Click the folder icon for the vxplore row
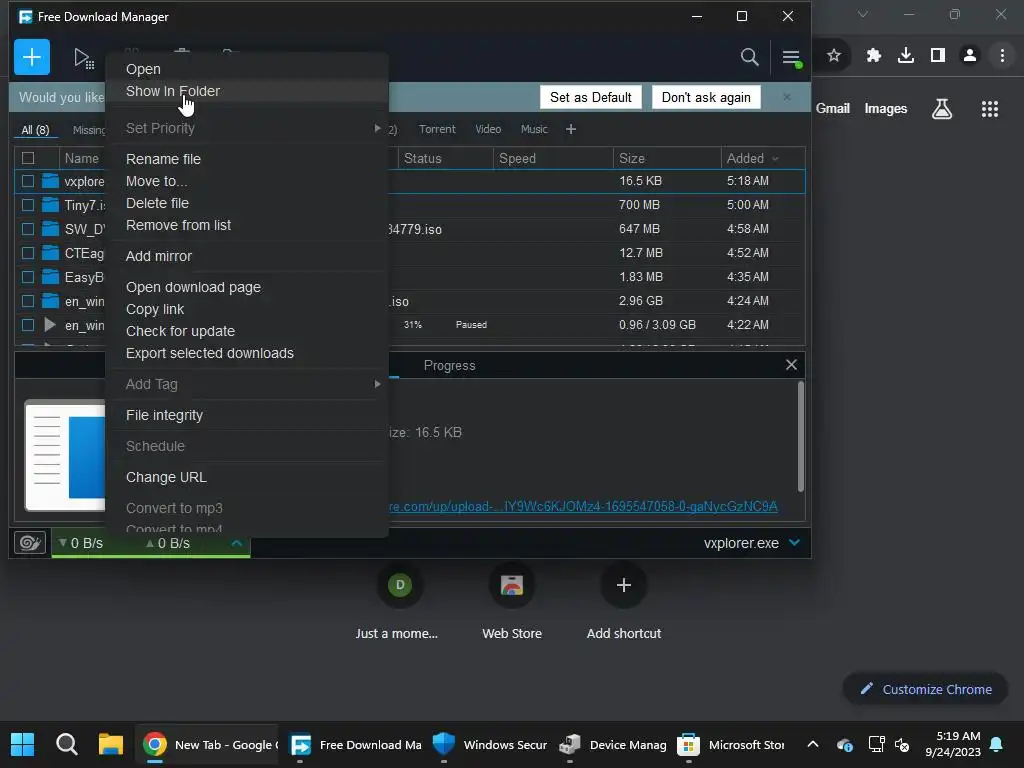This screenshot has width=1024, height=768. tap(50, 181)
